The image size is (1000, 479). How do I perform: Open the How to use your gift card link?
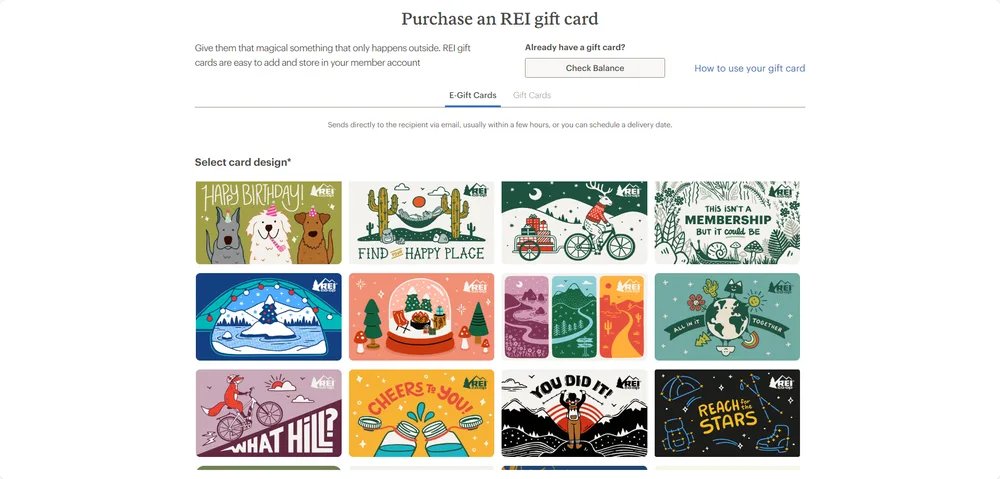(749, 68)
